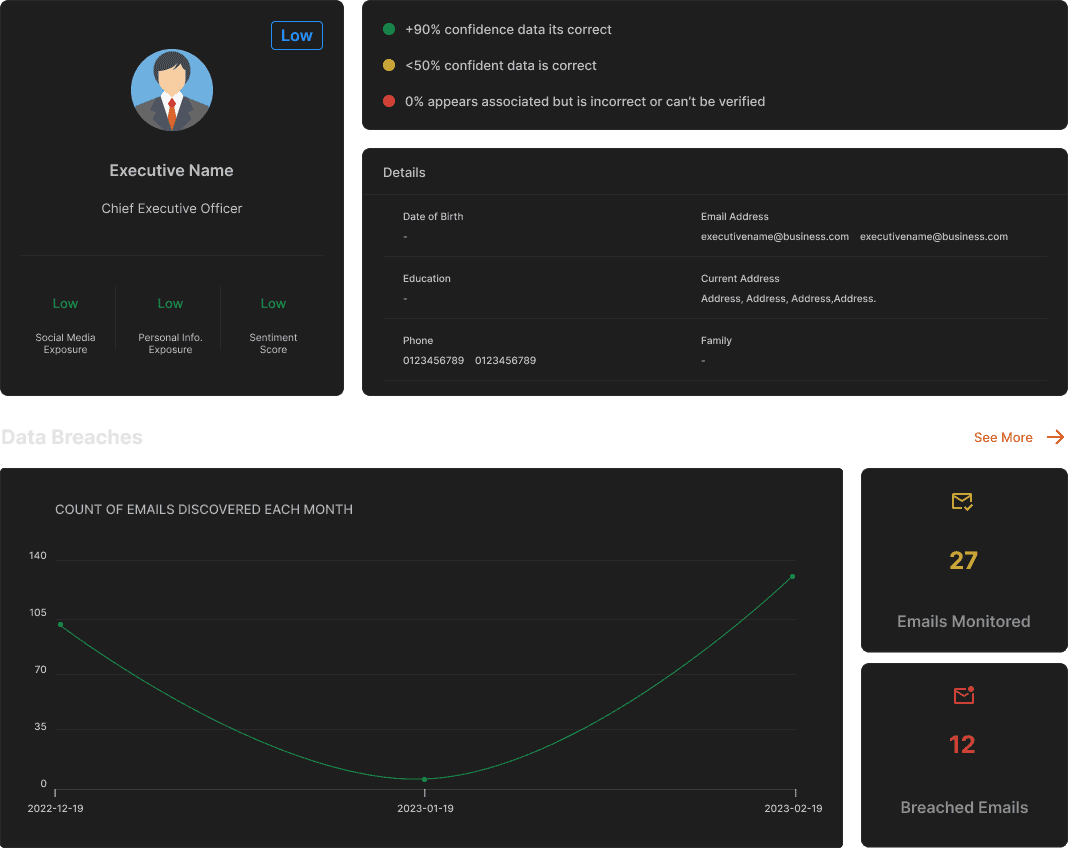This screenshot has height=848, width=1068.
Task: Select the 27 Emails Monitored card
Action: [x=964, y=560]
